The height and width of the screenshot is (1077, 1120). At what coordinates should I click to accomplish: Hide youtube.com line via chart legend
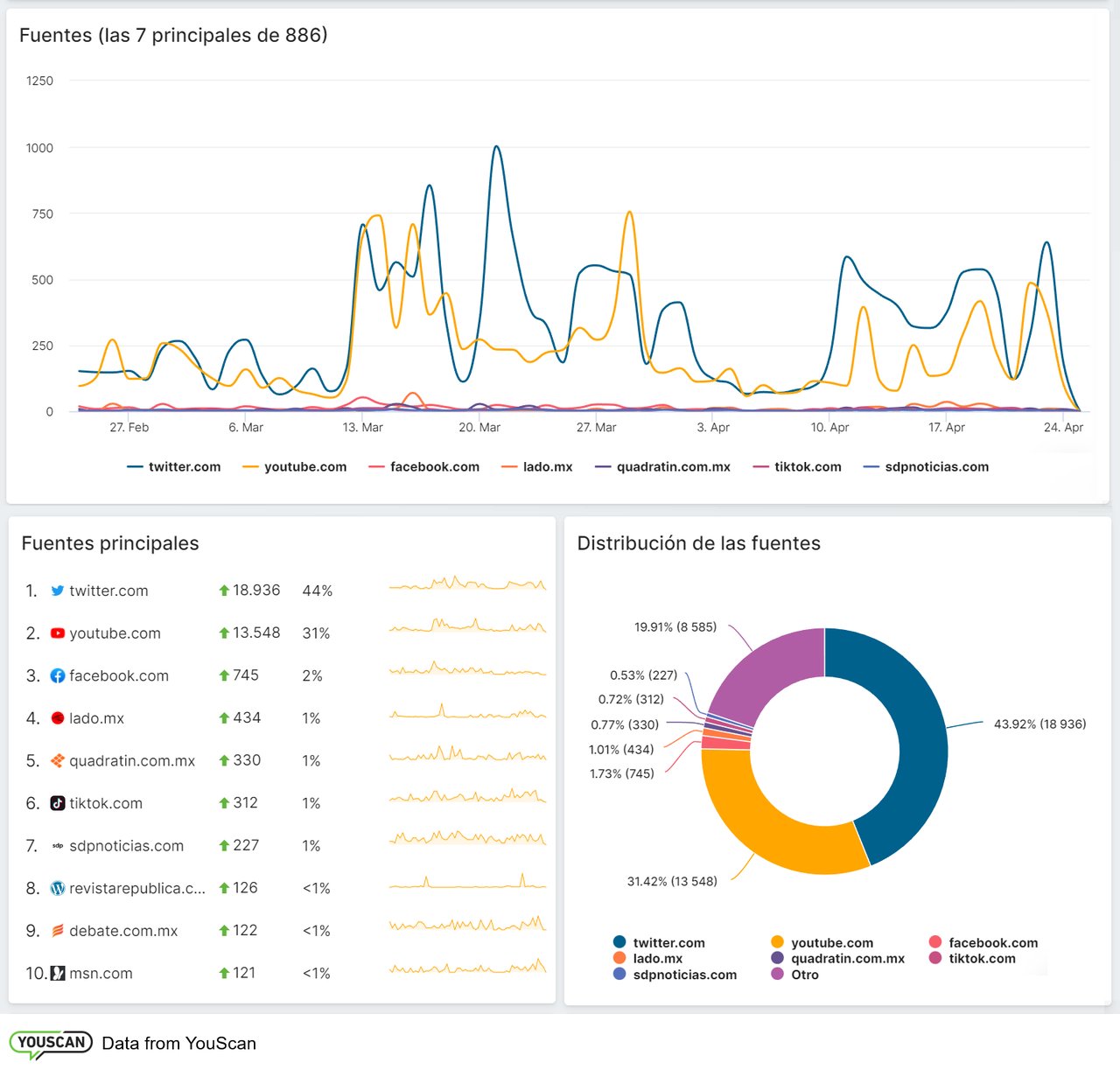[x=295, y=467]
